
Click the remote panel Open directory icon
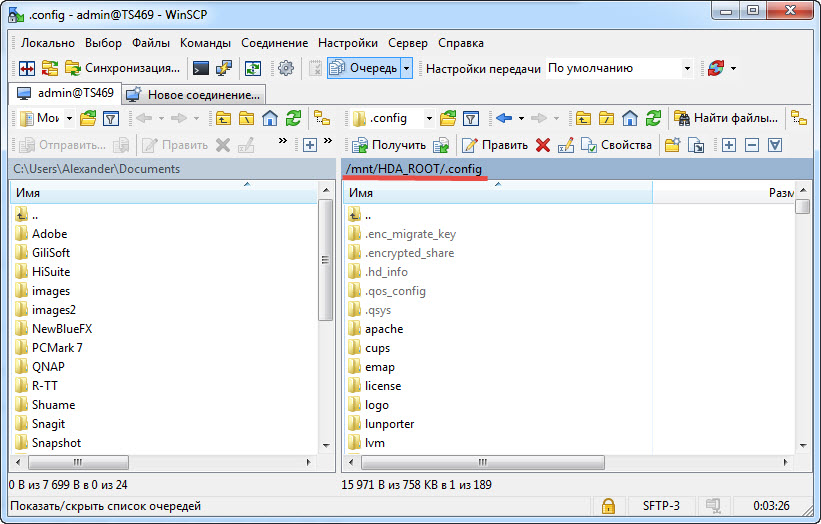click(x=448, y=118)
